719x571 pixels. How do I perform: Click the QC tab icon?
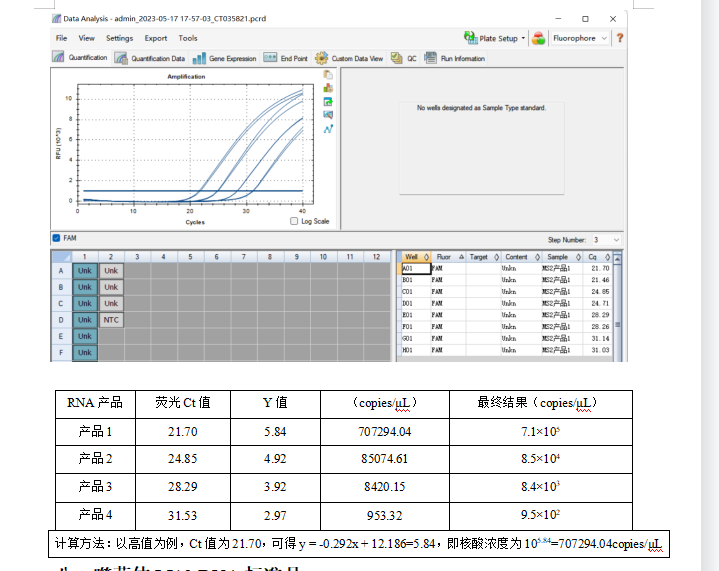click(x=396, y=58)
